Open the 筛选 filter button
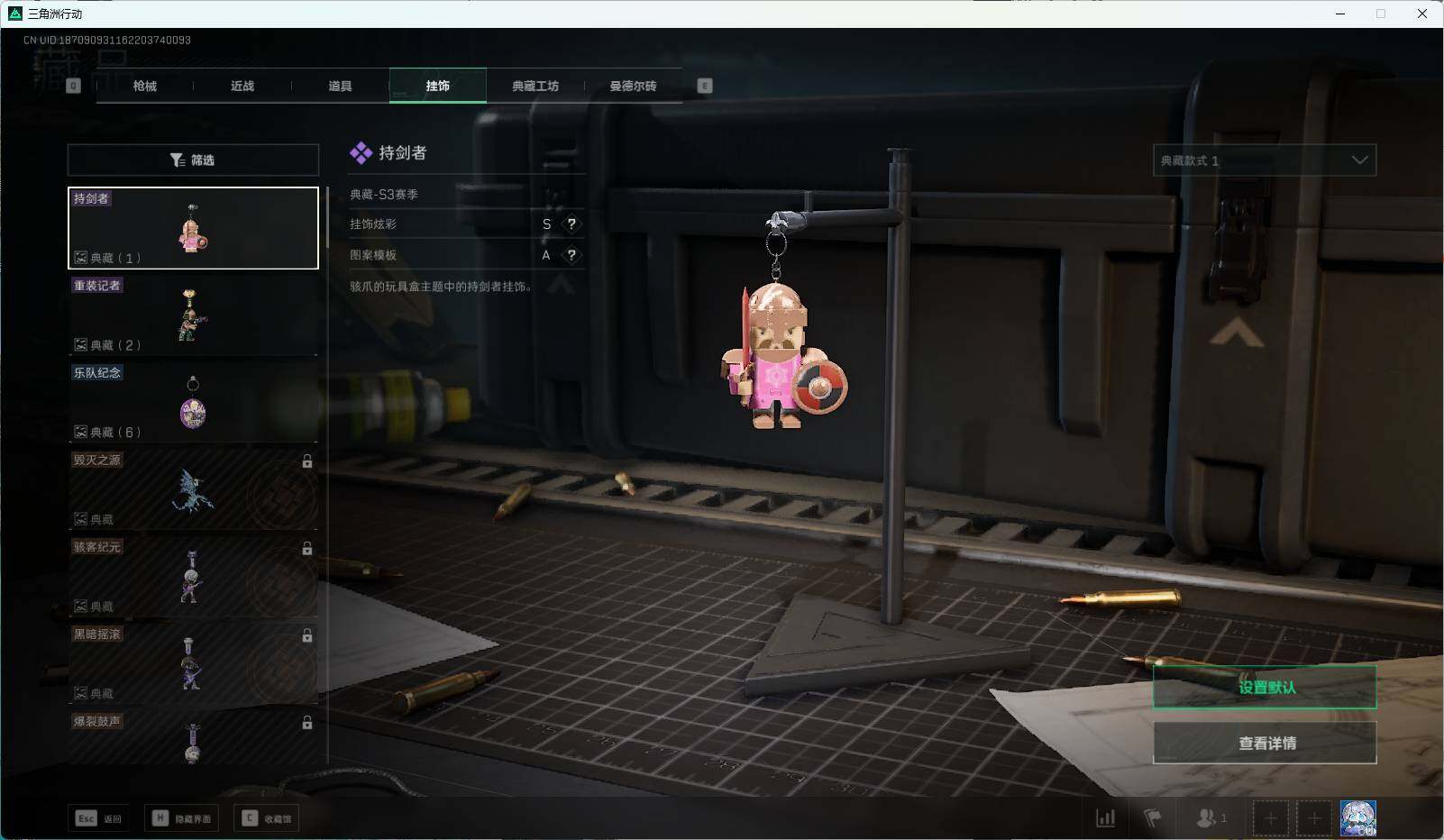Image resolution: width=1444 pixels, height=840 pixels. (193, 160)
